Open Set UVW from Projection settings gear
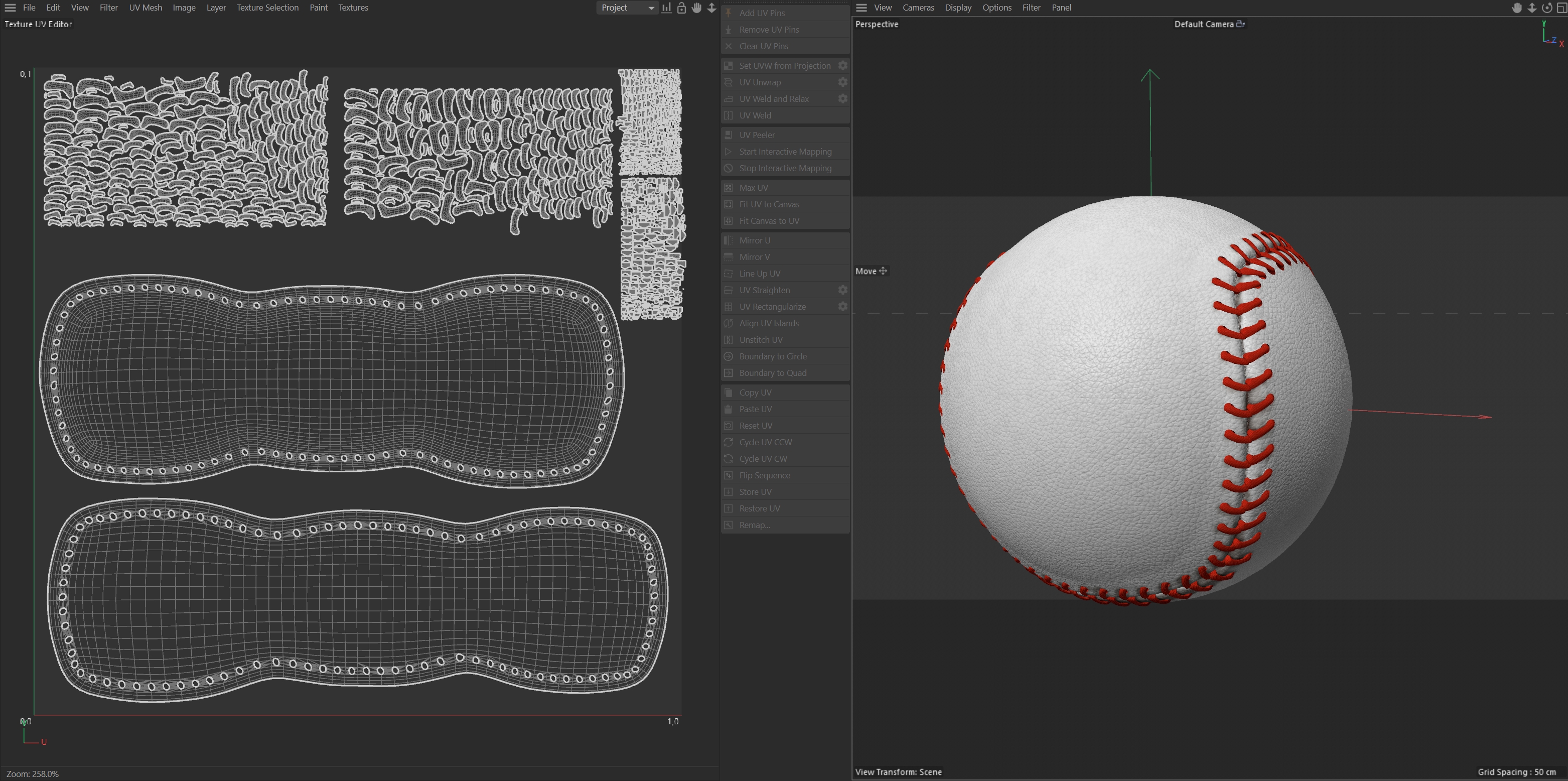 [x=842, y=66]
